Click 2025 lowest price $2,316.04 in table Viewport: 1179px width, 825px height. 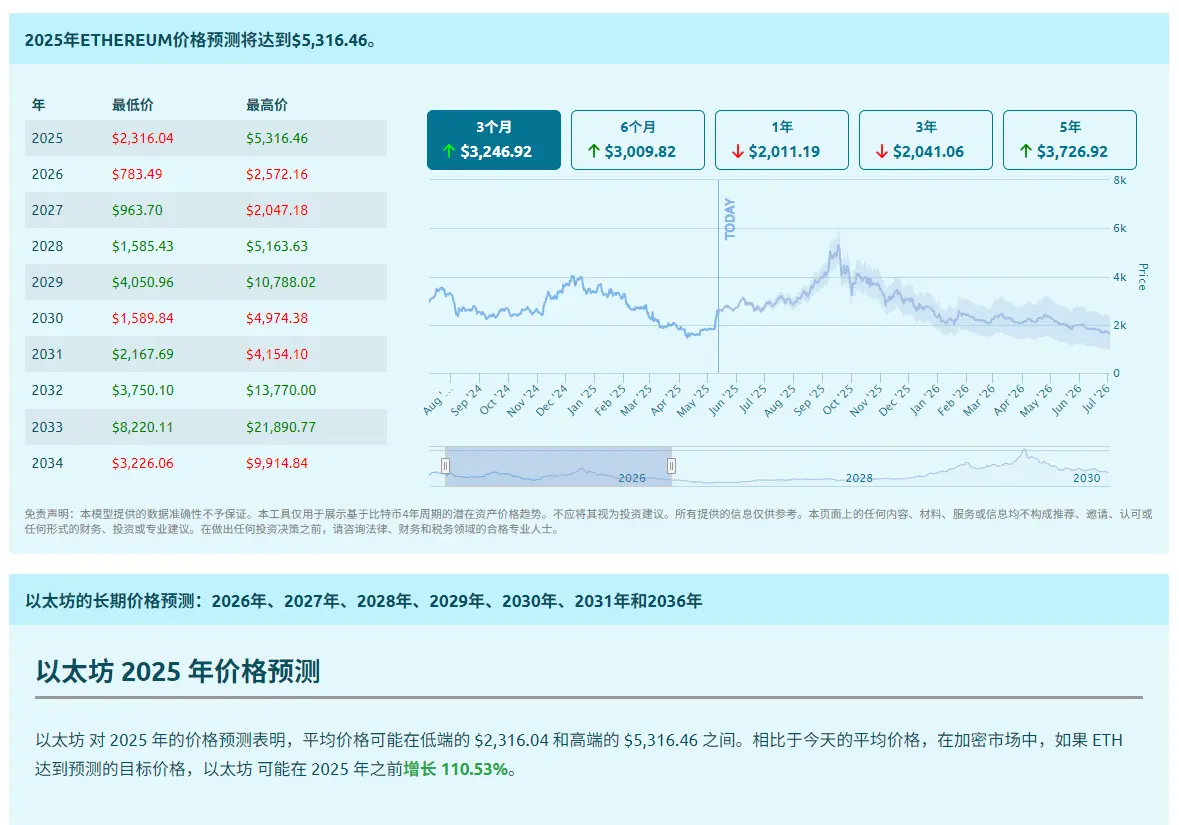click(x=143, y=138)
